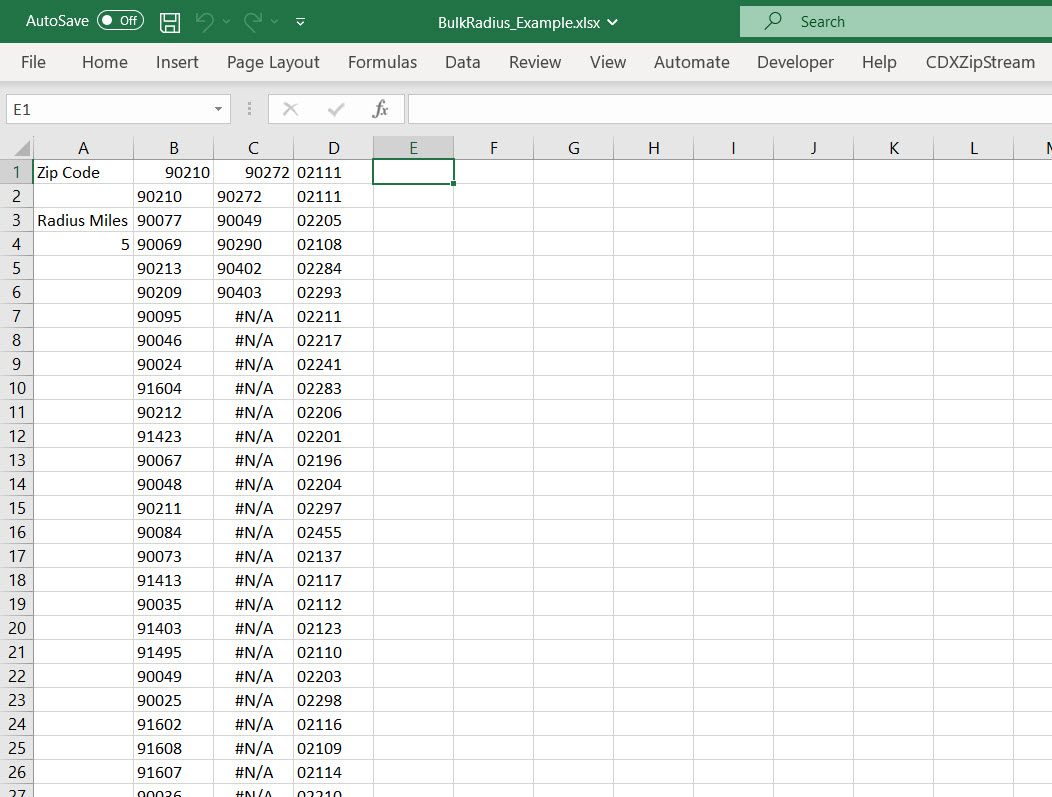This screenshot has width=1052, height=797.
Task: Click the Save icon in title bar
Action: click(170, 22)
